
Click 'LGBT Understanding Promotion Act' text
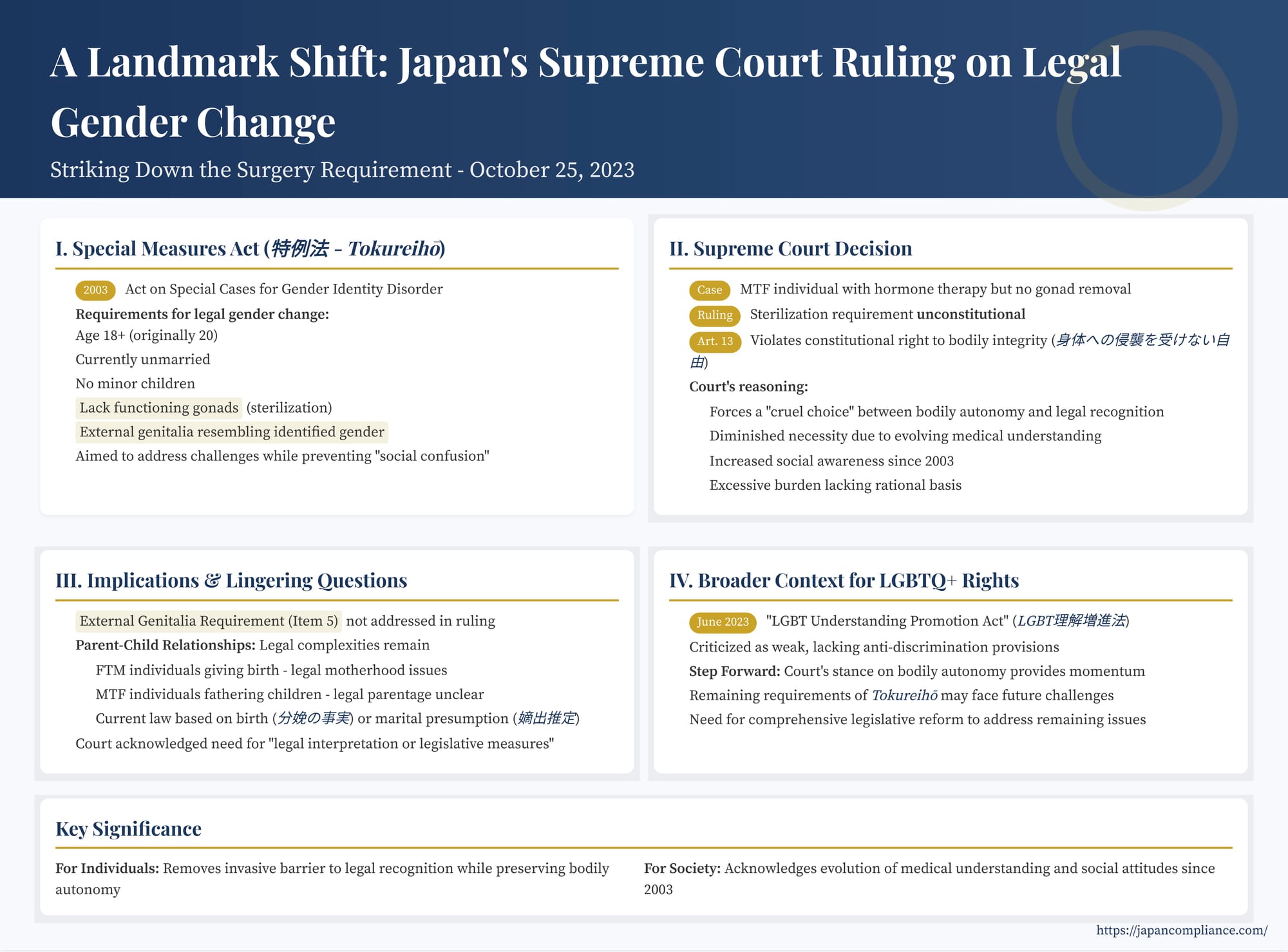click(948, 621)
